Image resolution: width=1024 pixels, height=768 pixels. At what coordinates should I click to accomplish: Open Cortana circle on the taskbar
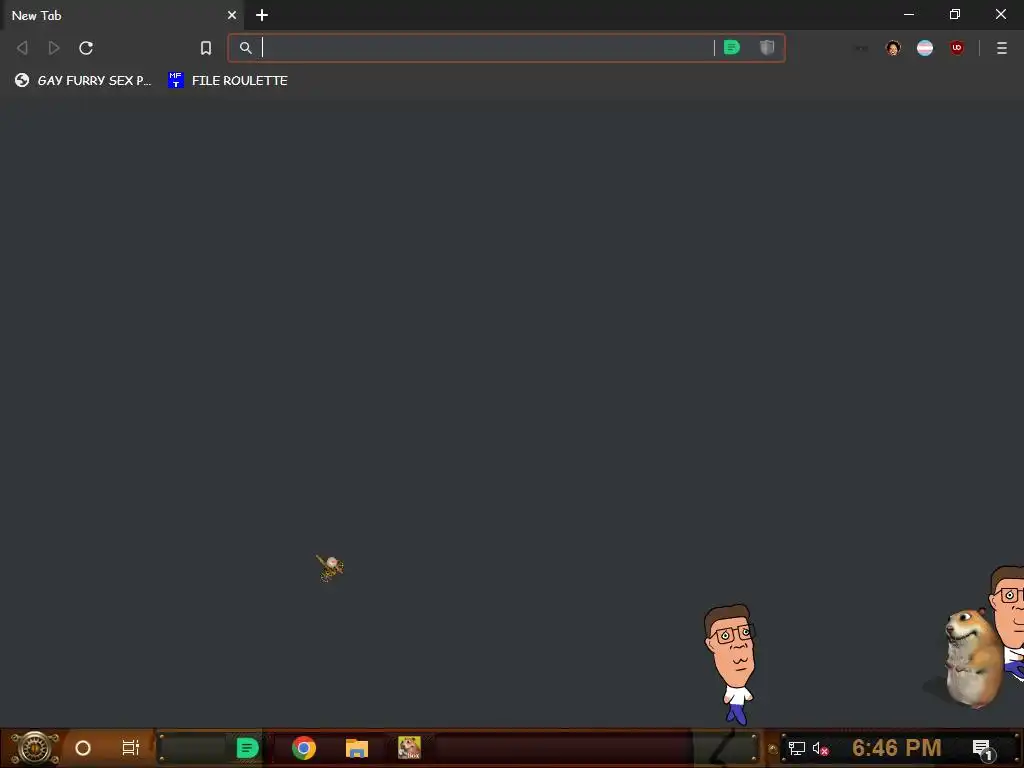pyautogui.click(x=83, y=748)
